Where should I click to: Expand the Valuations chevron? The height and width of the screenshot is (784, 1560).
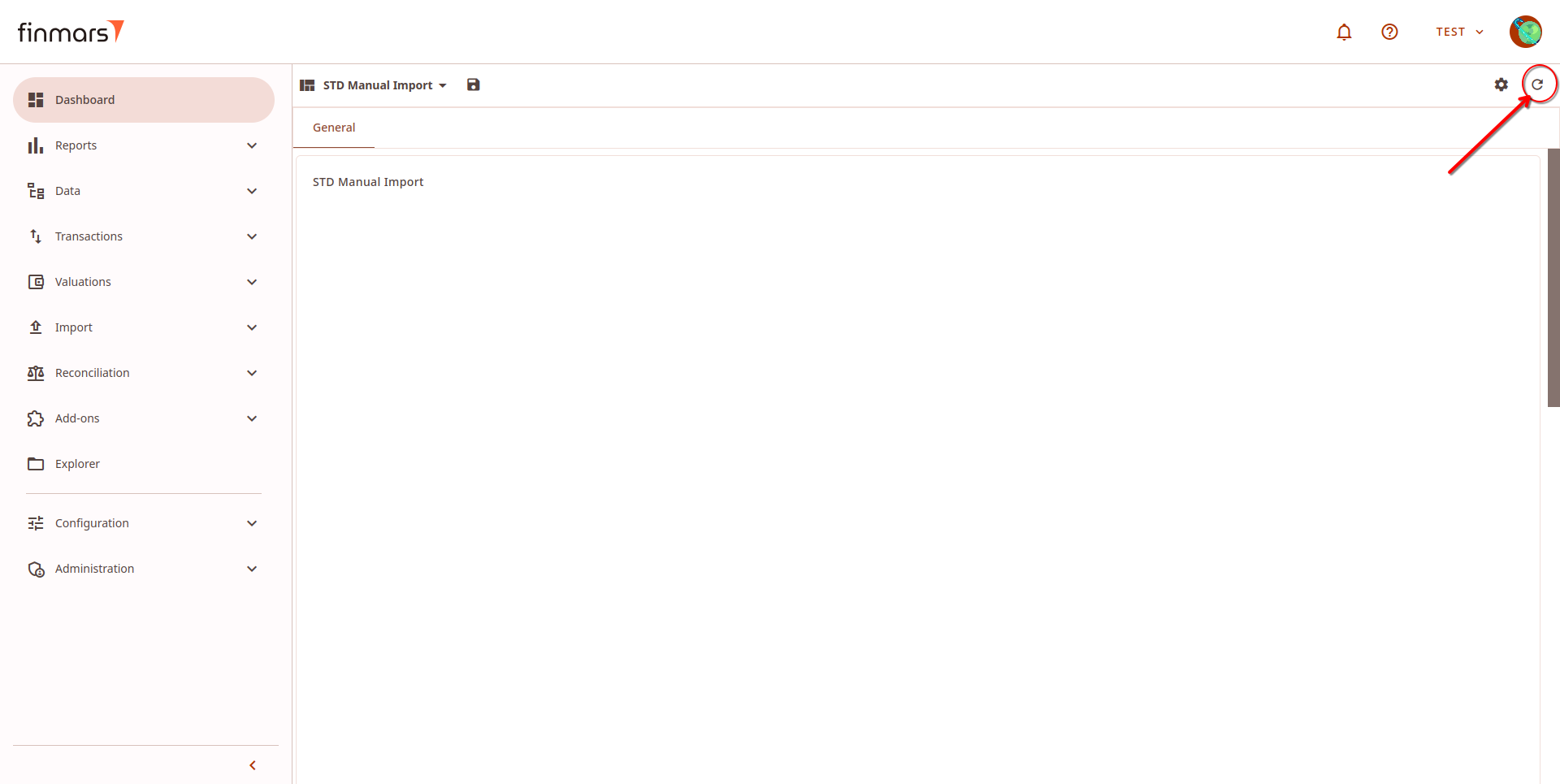coord(252,282)
